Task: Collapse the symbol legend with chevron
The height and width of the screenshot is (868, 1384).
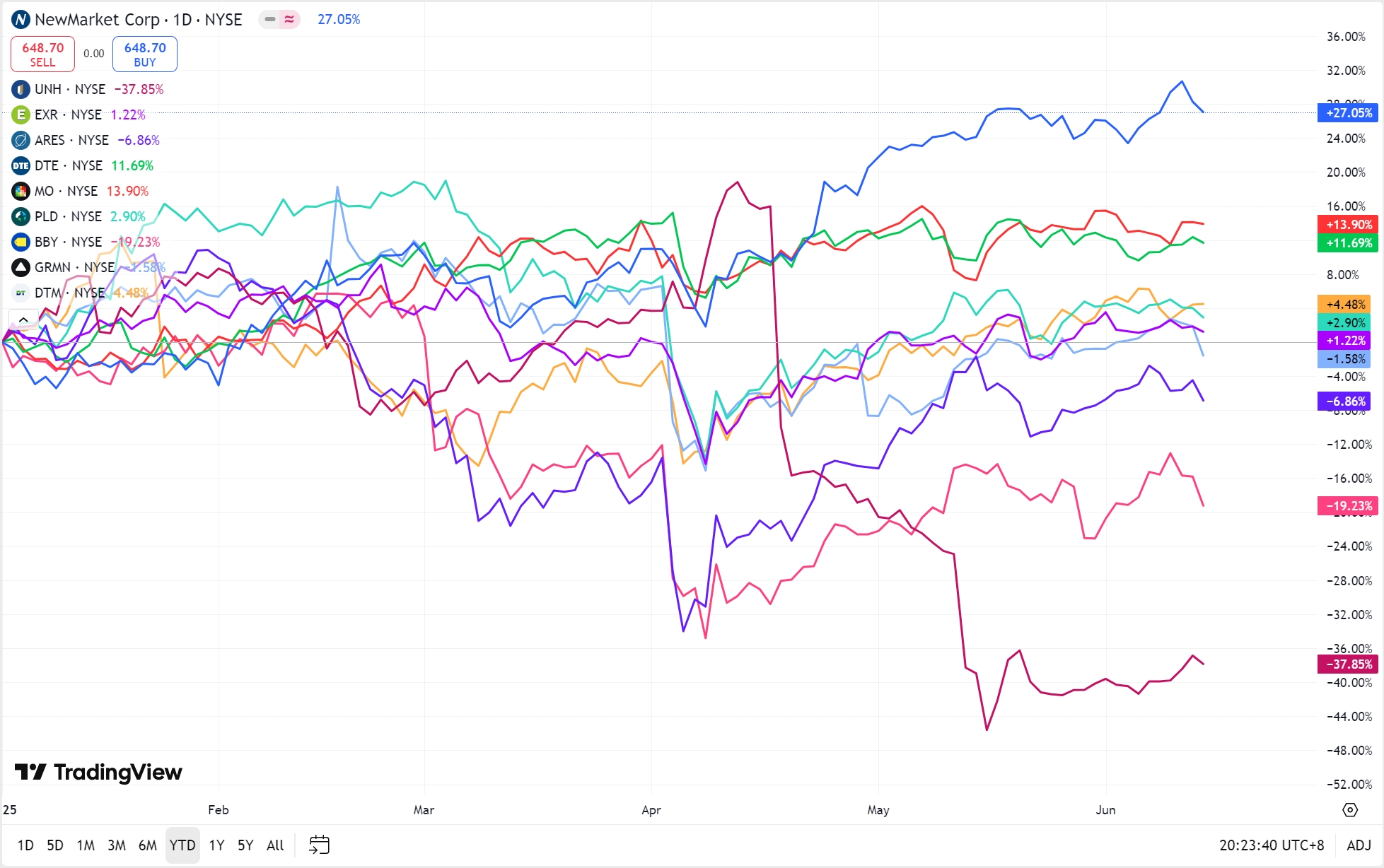Action: point(23,319)
